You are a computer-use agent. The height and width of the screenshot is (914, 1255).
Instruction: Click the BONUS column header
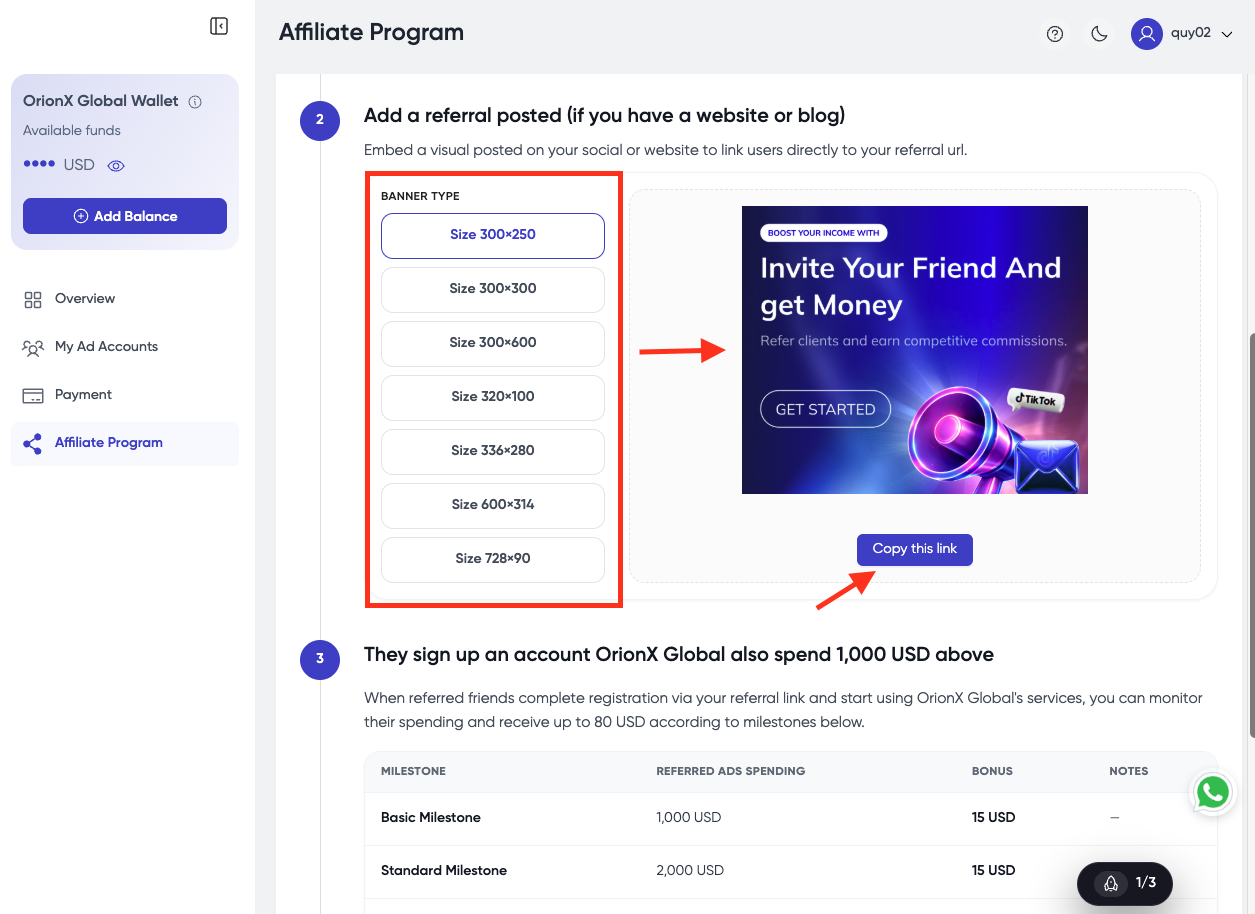coord(992,772)
